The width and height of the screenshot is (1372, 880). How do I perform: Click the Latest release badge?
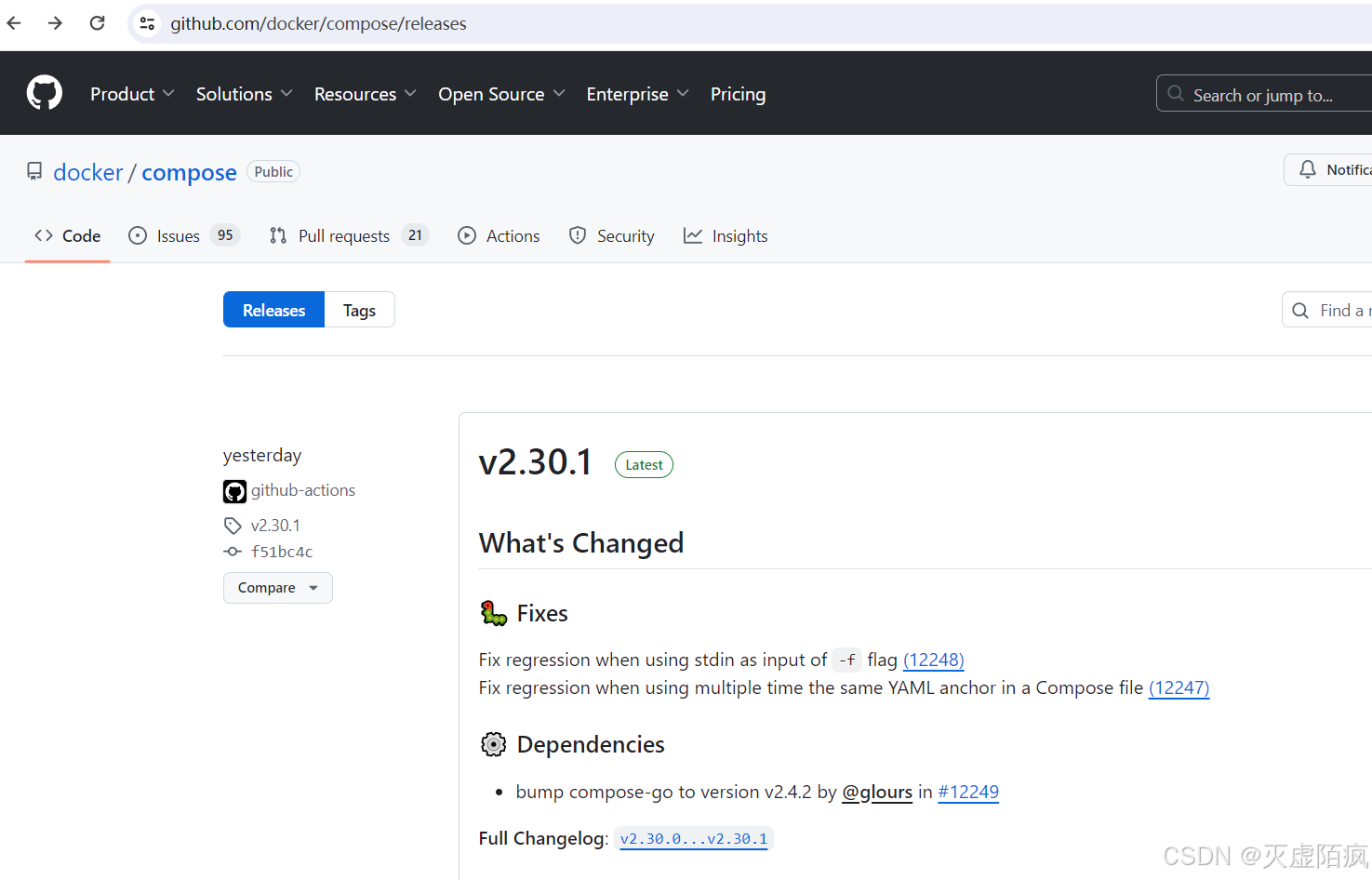(644, 465)
